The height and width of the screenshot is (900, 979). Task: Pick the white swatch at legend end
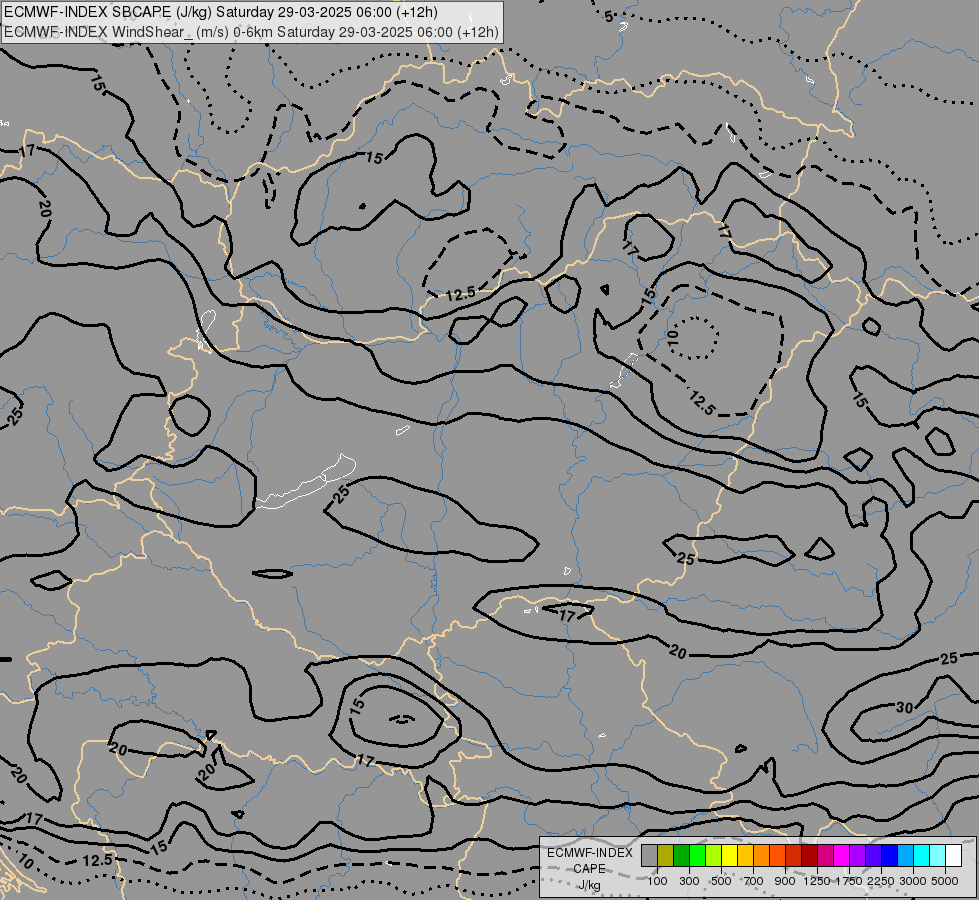click(x=953, y=856)
